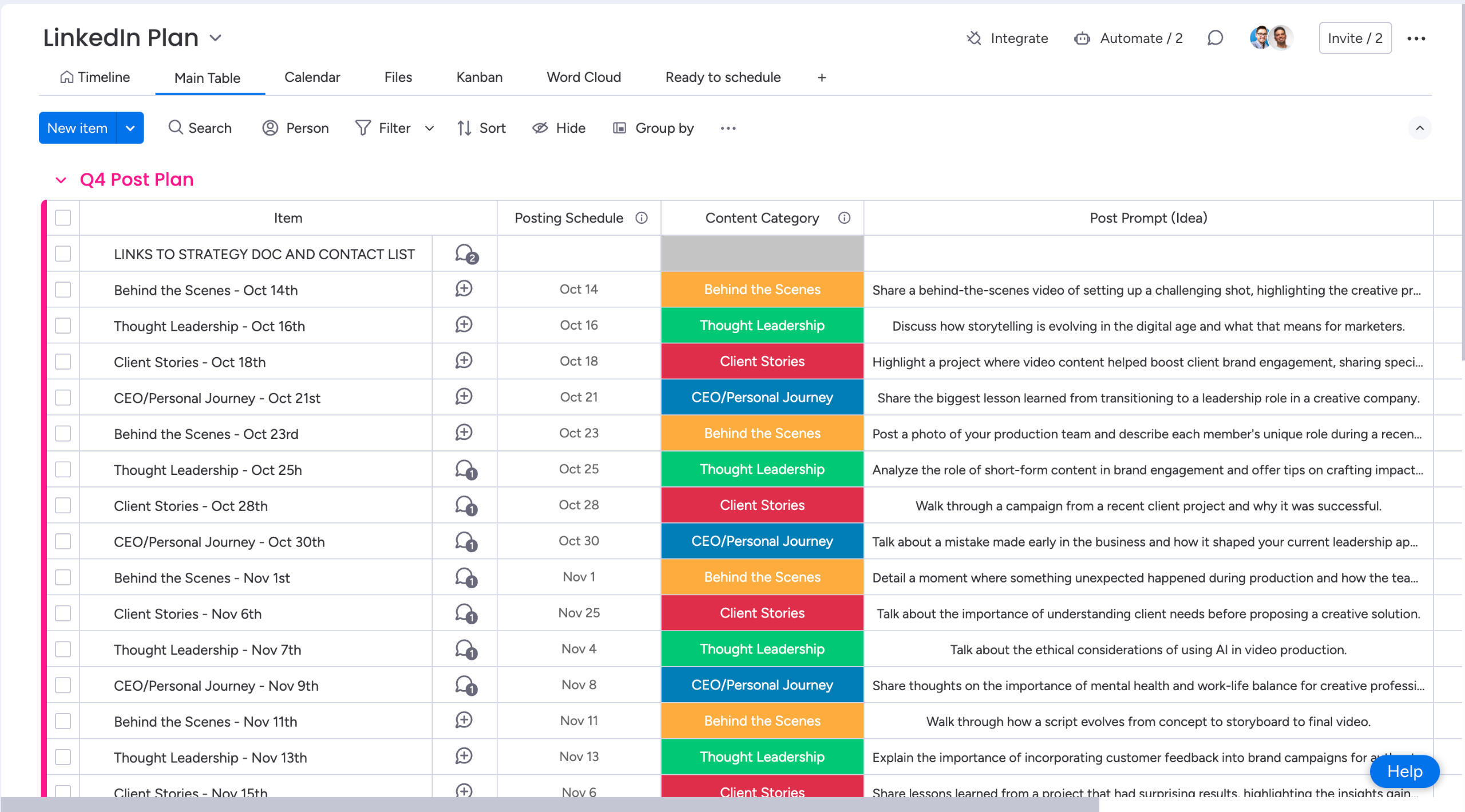Expand the New item dropdown arrow
1465x812 pixels.
(130, 128)
